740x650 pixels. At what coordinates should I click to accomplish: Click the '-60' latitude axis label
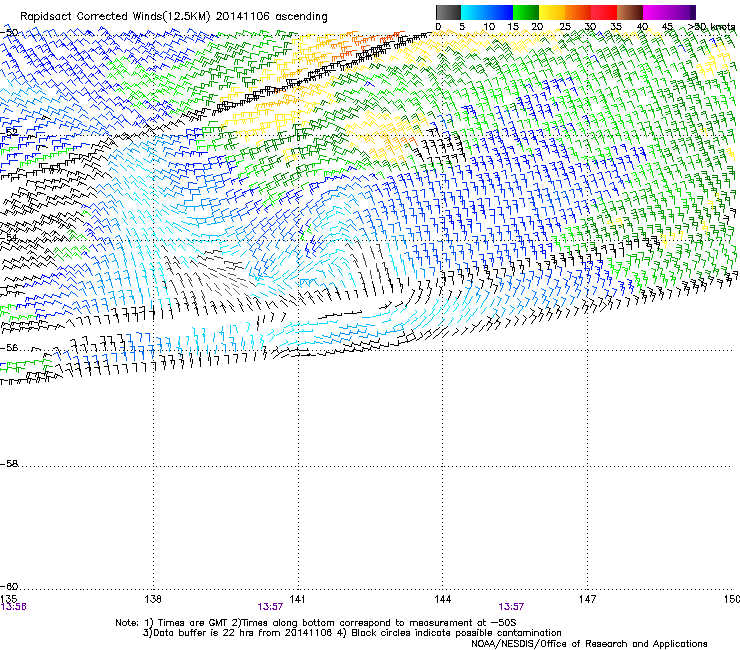9,587
